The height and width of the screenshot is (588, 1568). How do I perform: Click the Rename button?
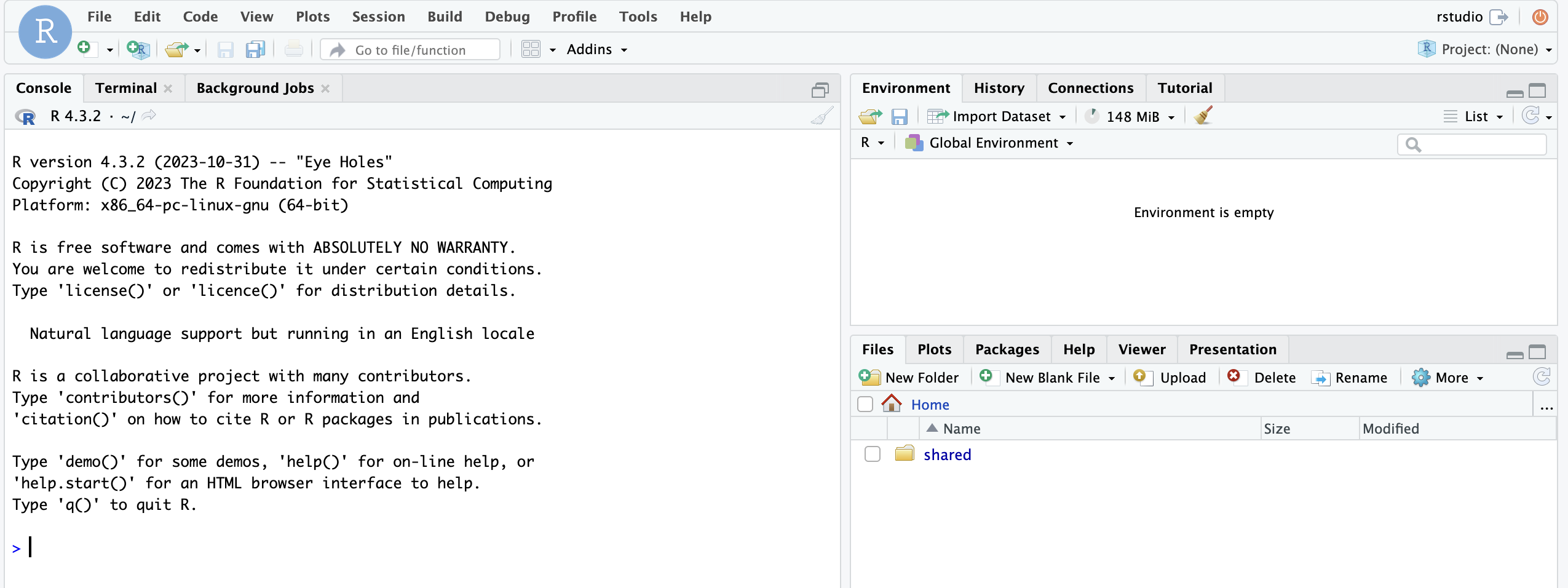pyautogui.click(x=1349, y=377)
